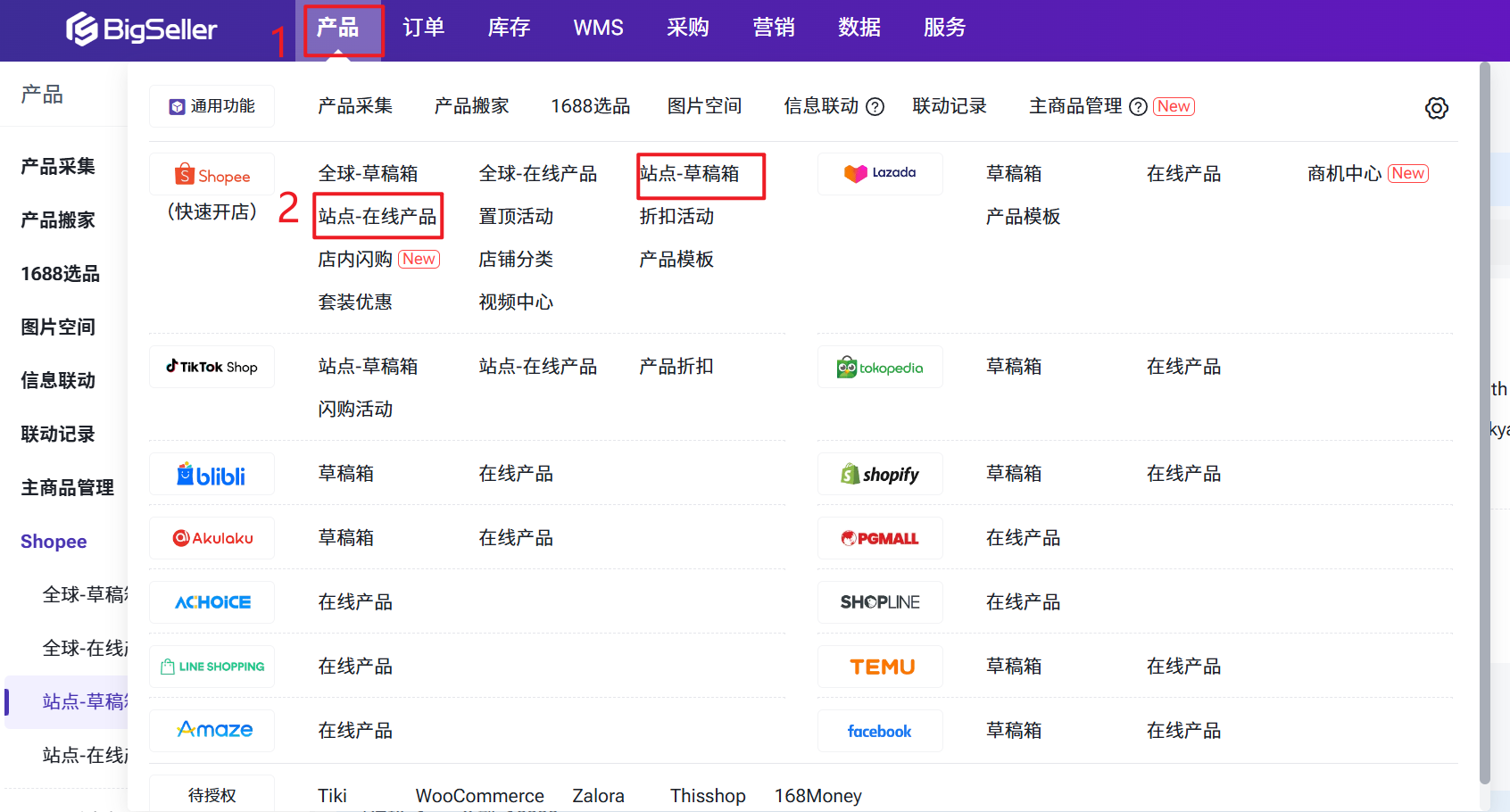1510x812 pixels.
Task: Go to 1688选品 in top row
Action: (x=590, y=106)
